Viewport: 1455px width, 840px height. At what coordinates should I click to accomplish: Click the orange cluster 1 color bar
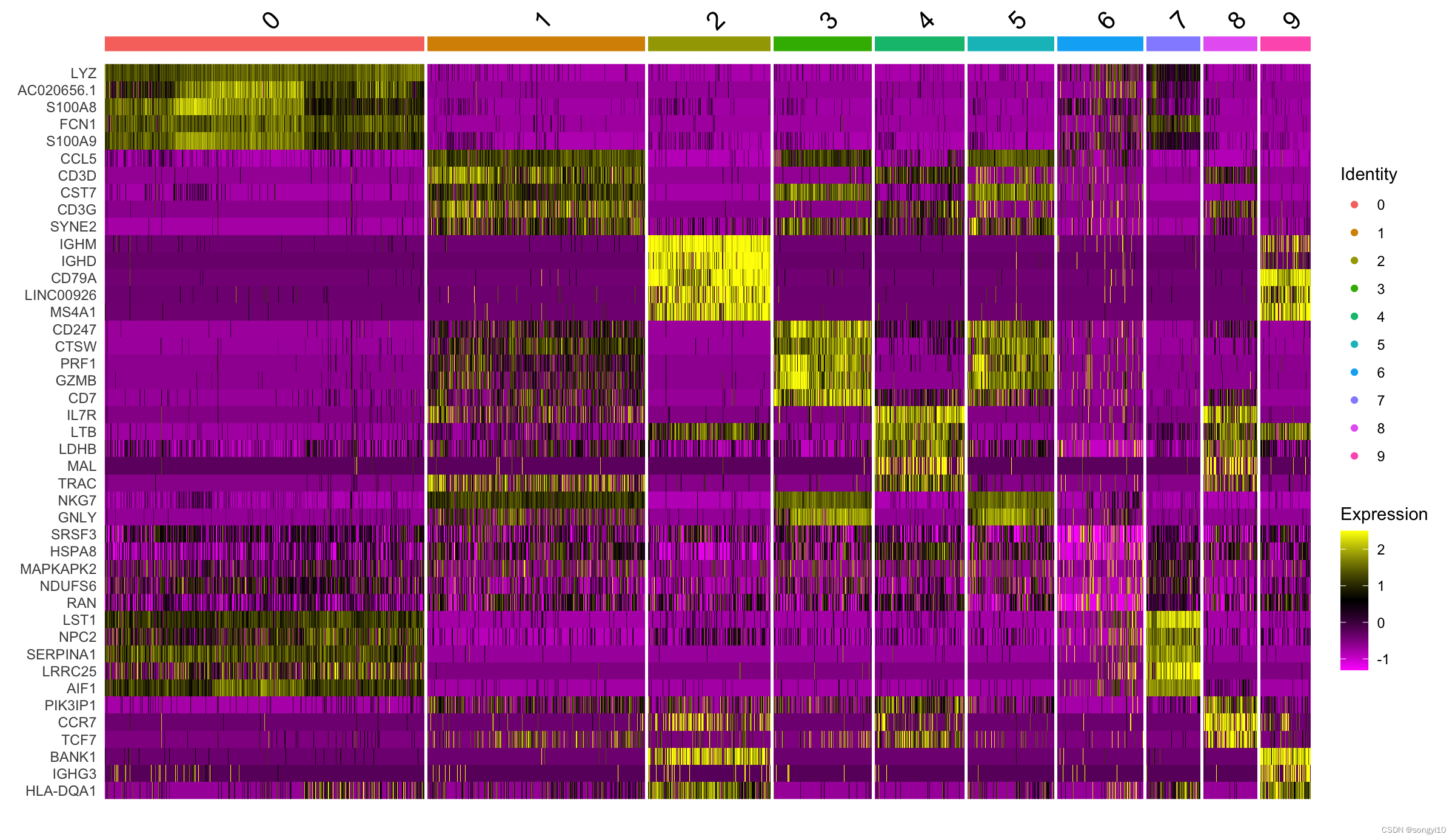[x=536, y=44]
